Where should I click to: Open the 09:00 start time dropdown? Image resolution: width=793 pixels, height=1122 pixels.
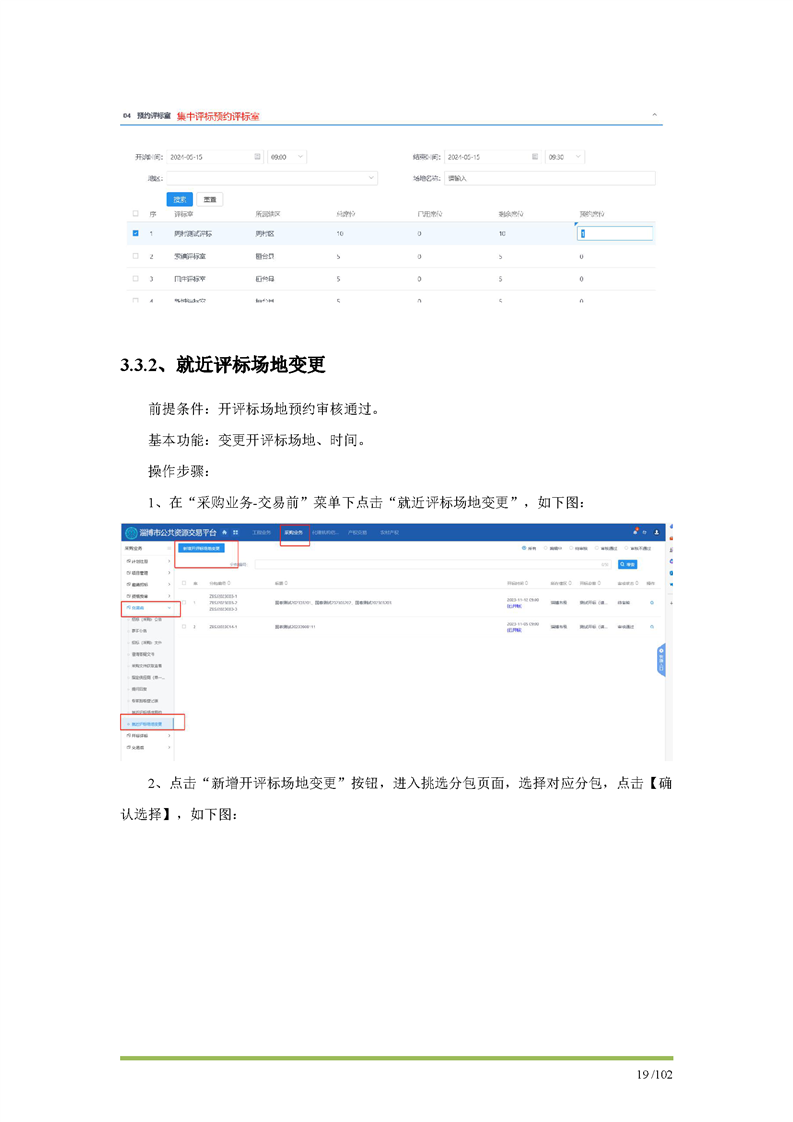tap(287, 157)
